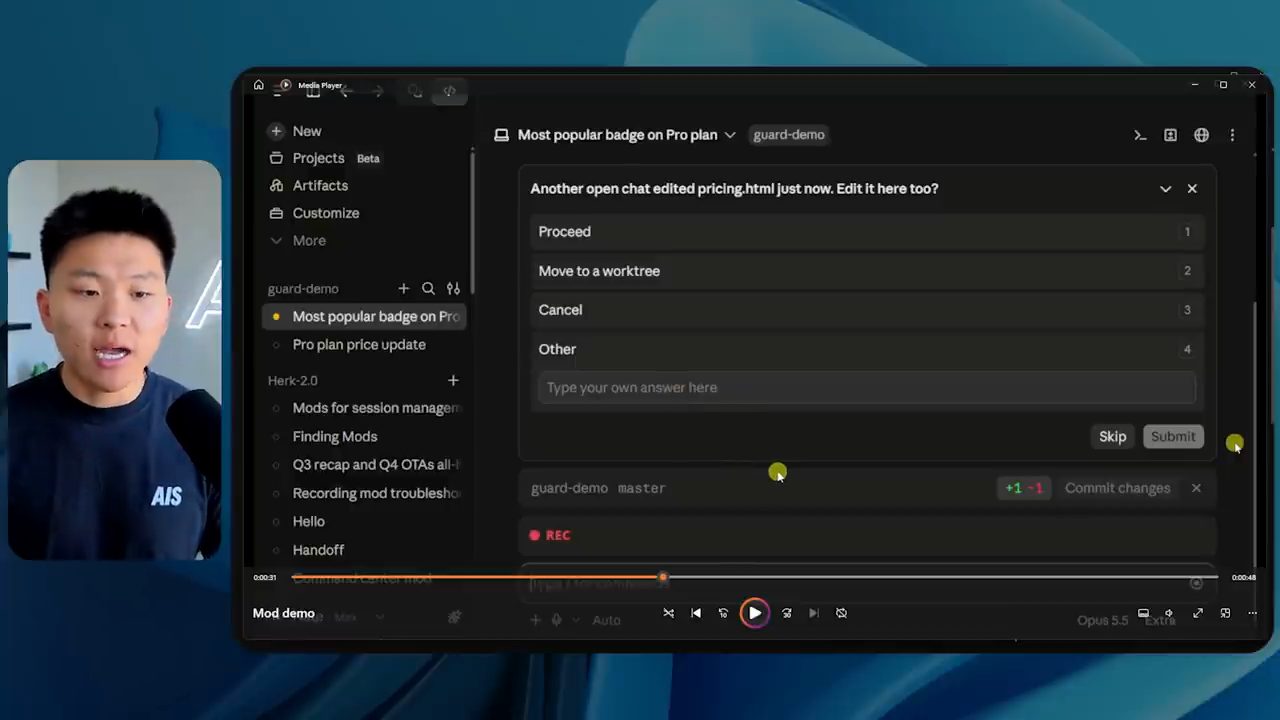
Task: Open the globe browser preview icon
Action: click(1201, 135)
